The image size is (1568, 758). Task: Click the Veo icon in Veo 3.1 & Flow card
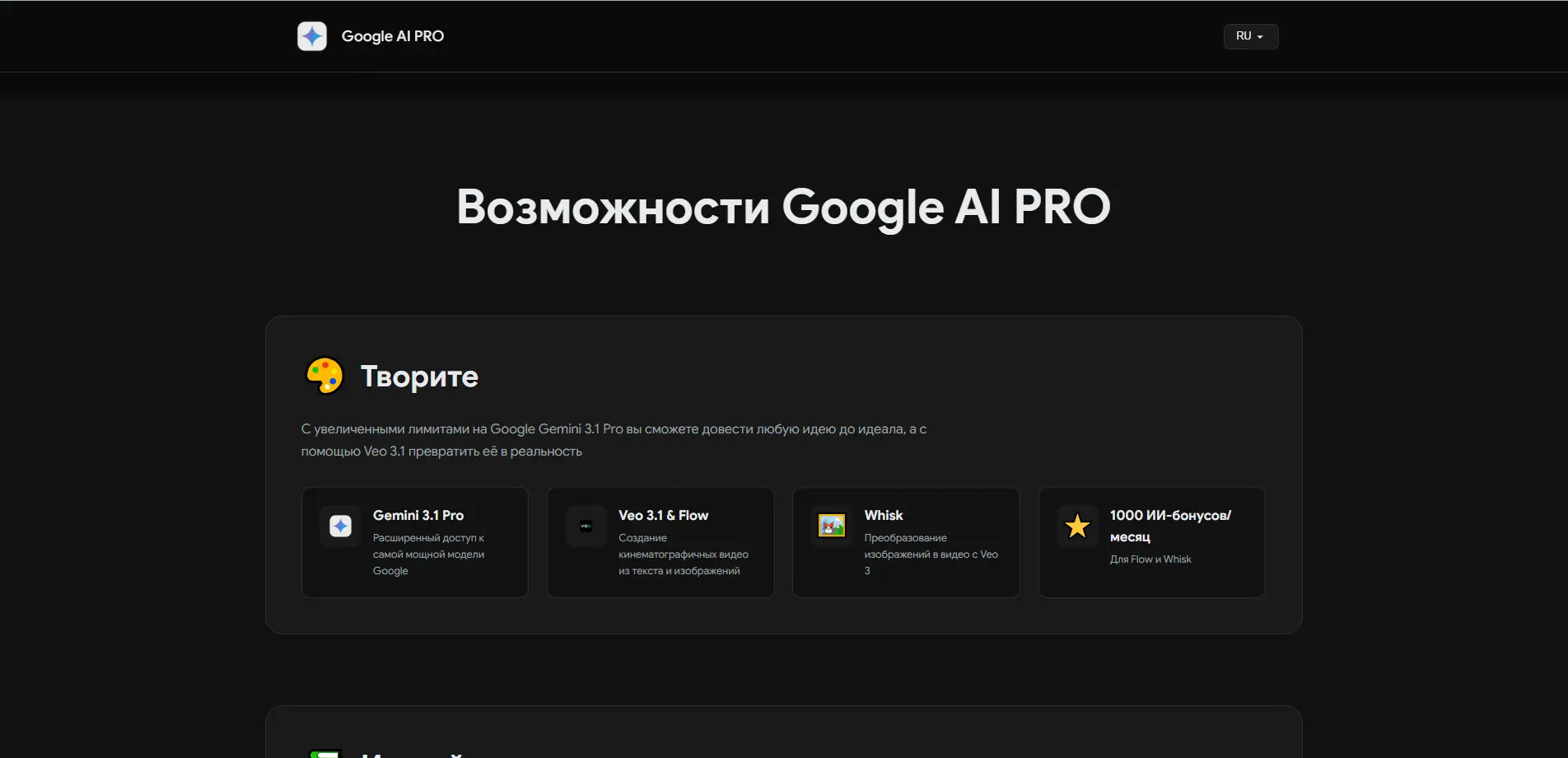pyautogui.click(x=586, y=526)
